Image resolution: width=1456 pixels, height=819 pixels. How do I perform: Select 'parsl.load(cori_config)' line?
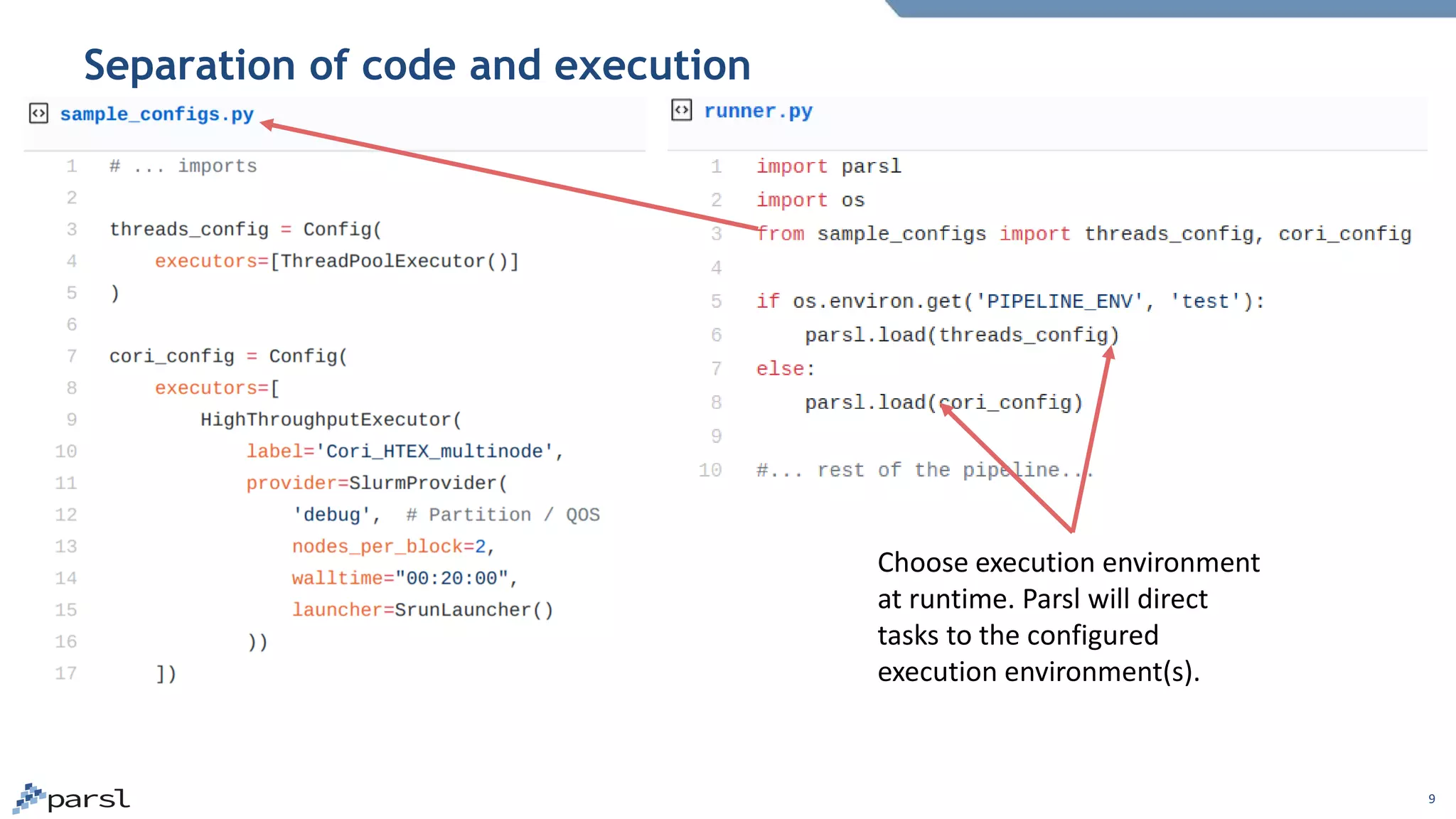[x=943, y=402]
